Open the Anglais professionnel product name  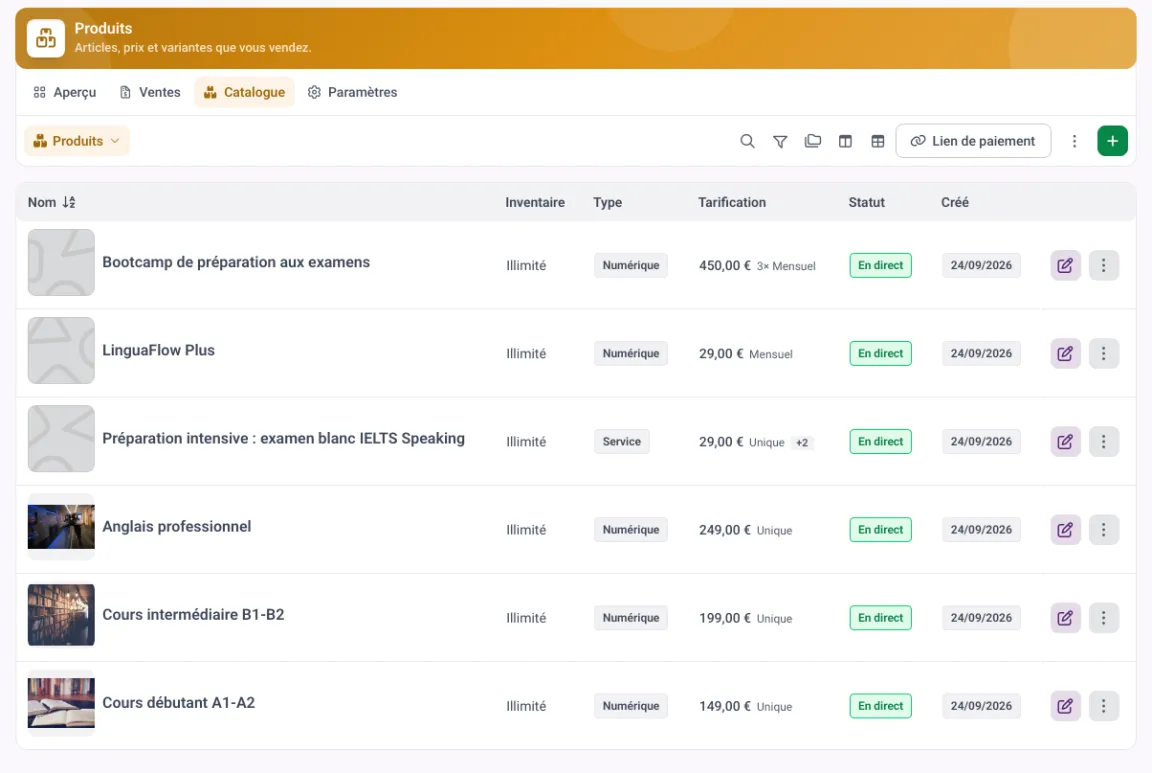(176, 527)
